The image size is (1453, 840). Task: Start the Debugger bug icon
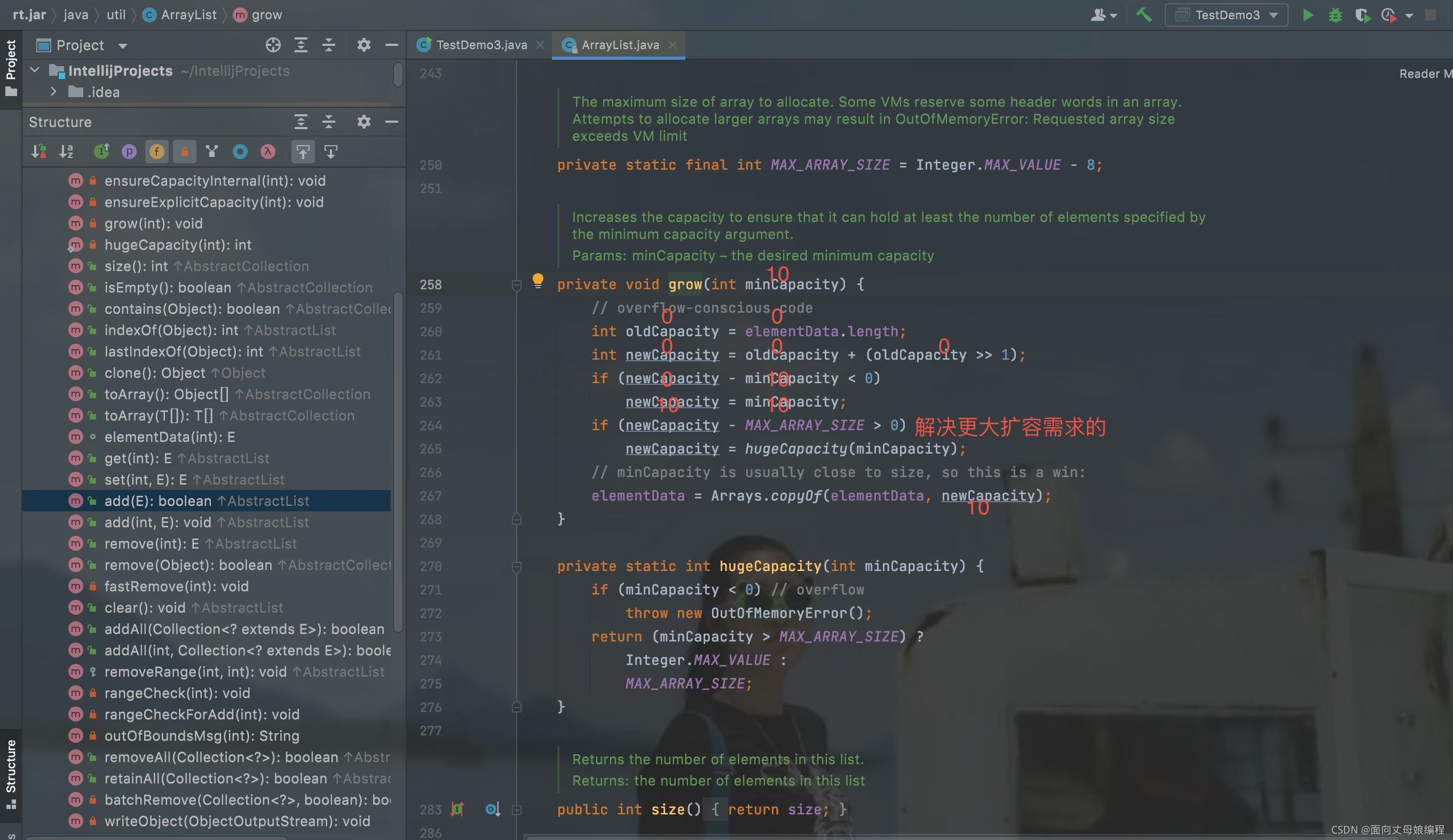pyautogui.click(x=1336, y=15)
